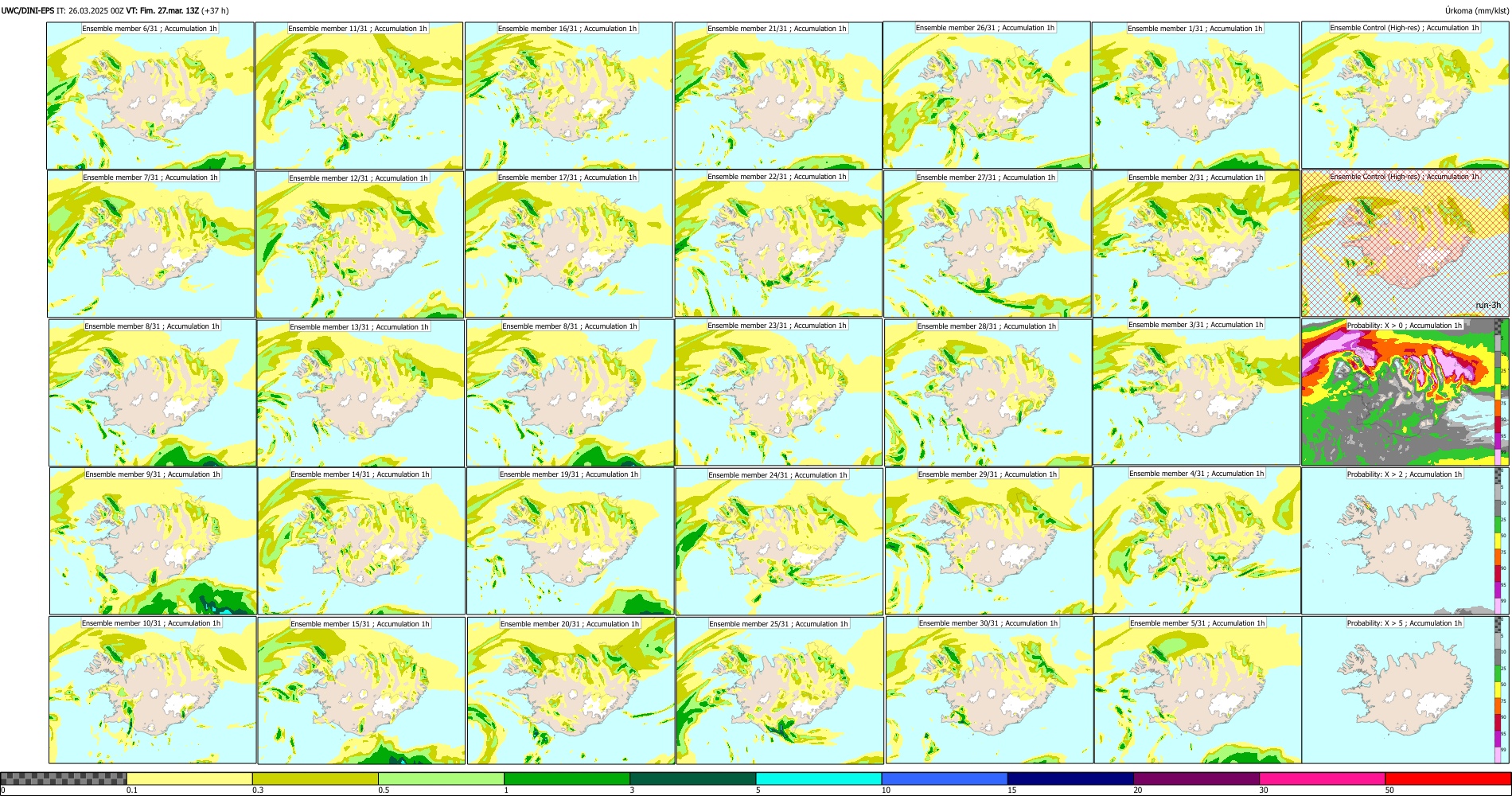Click the 'UWC/DINI-EPS' header title text

pyautogui.click(x=28, y=10)
